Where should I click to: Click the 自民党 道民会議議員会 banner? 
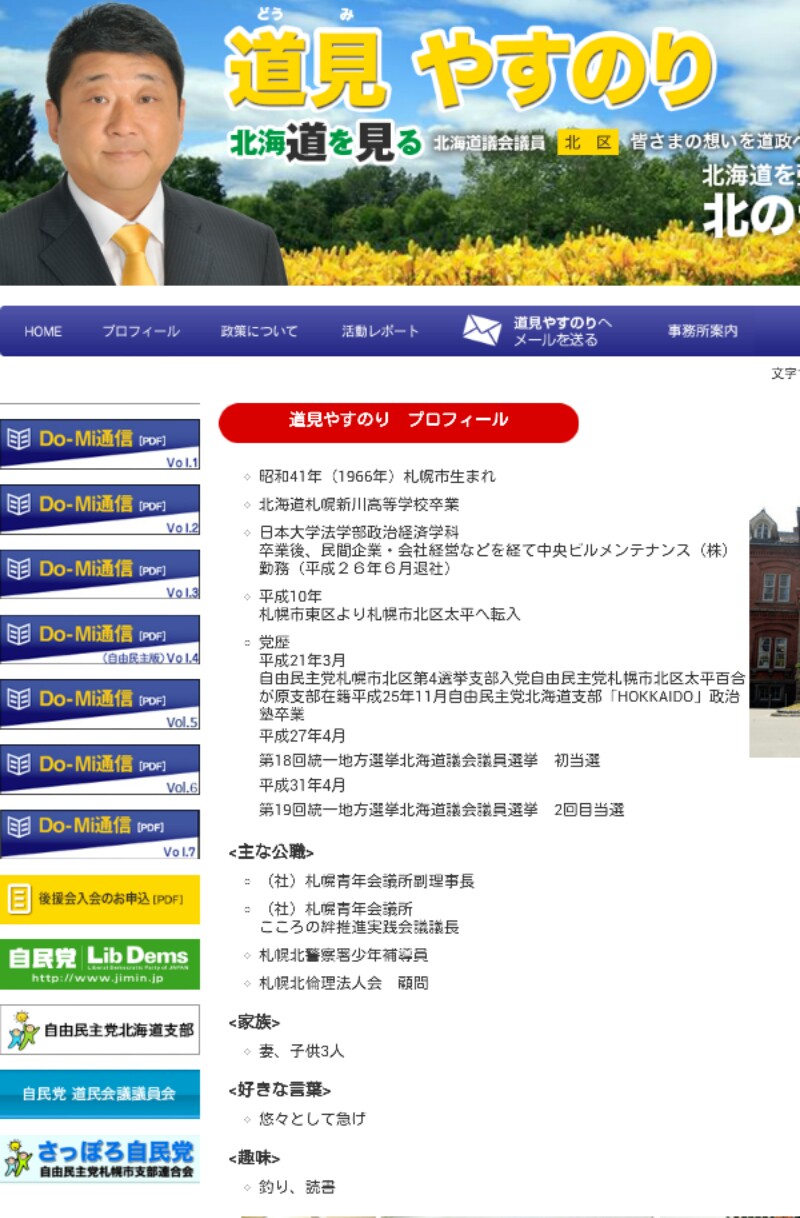coord(100,1094)
